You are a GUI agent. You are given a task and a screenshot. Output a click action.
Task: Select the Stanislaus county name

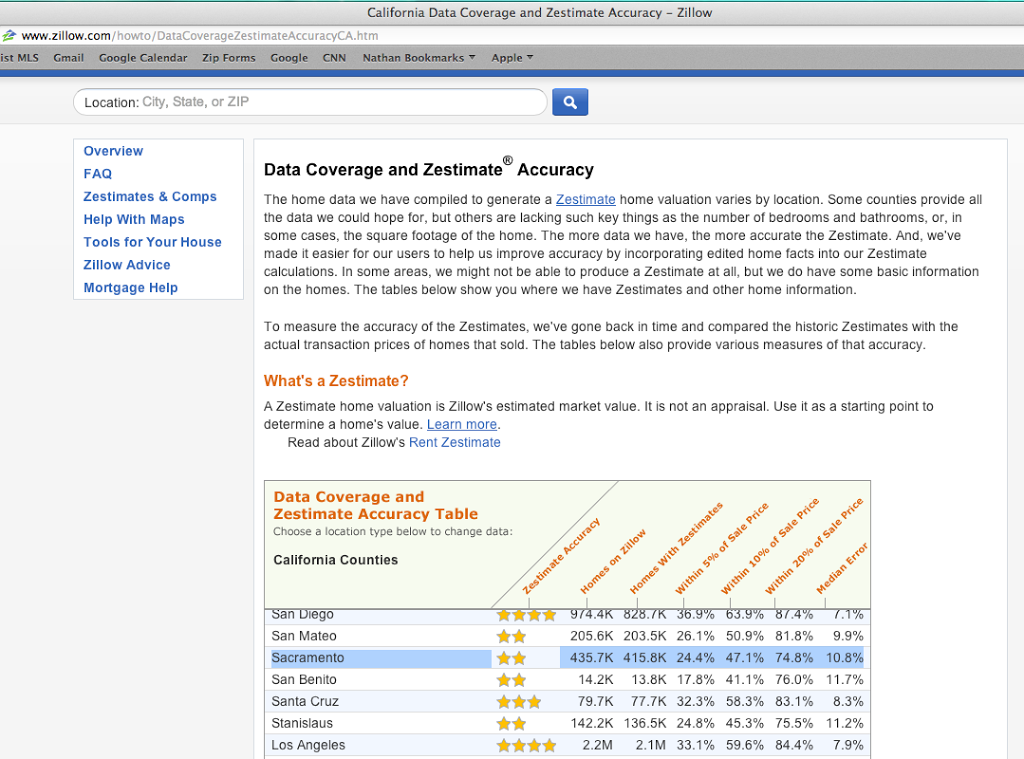(302, 724)
